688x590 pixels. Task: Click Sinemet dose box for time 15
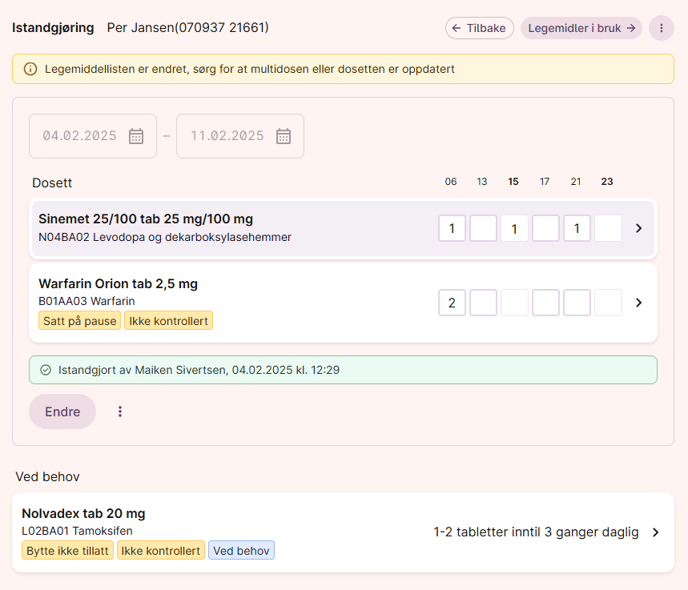coord(514,228)
